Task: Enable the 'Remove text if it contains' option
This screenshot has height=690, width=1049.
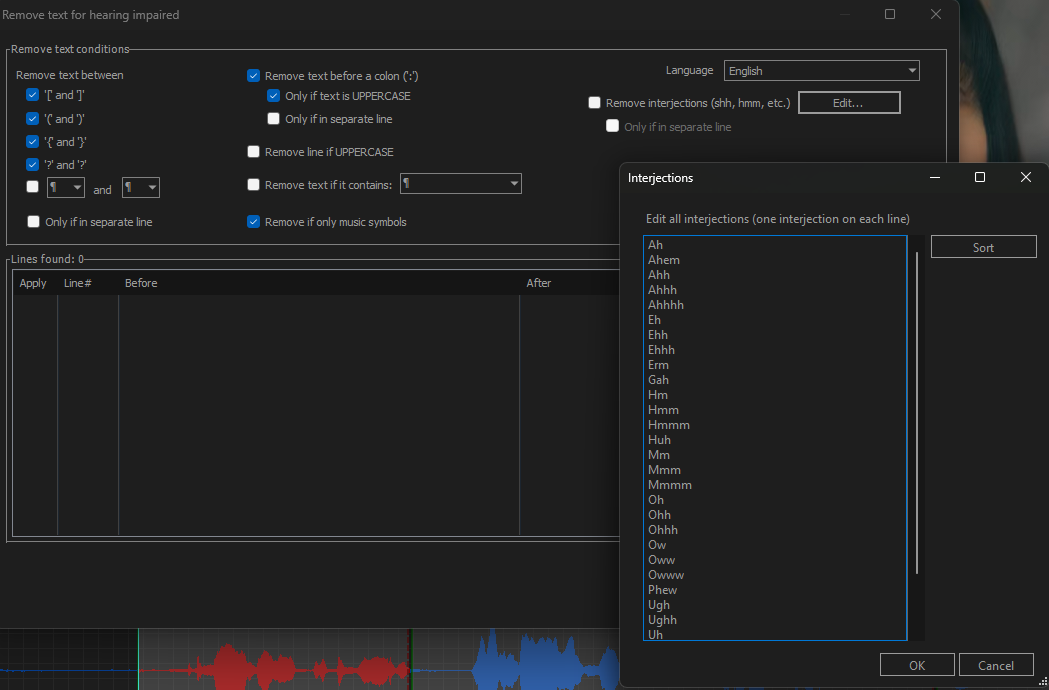Action: [253, 183]
